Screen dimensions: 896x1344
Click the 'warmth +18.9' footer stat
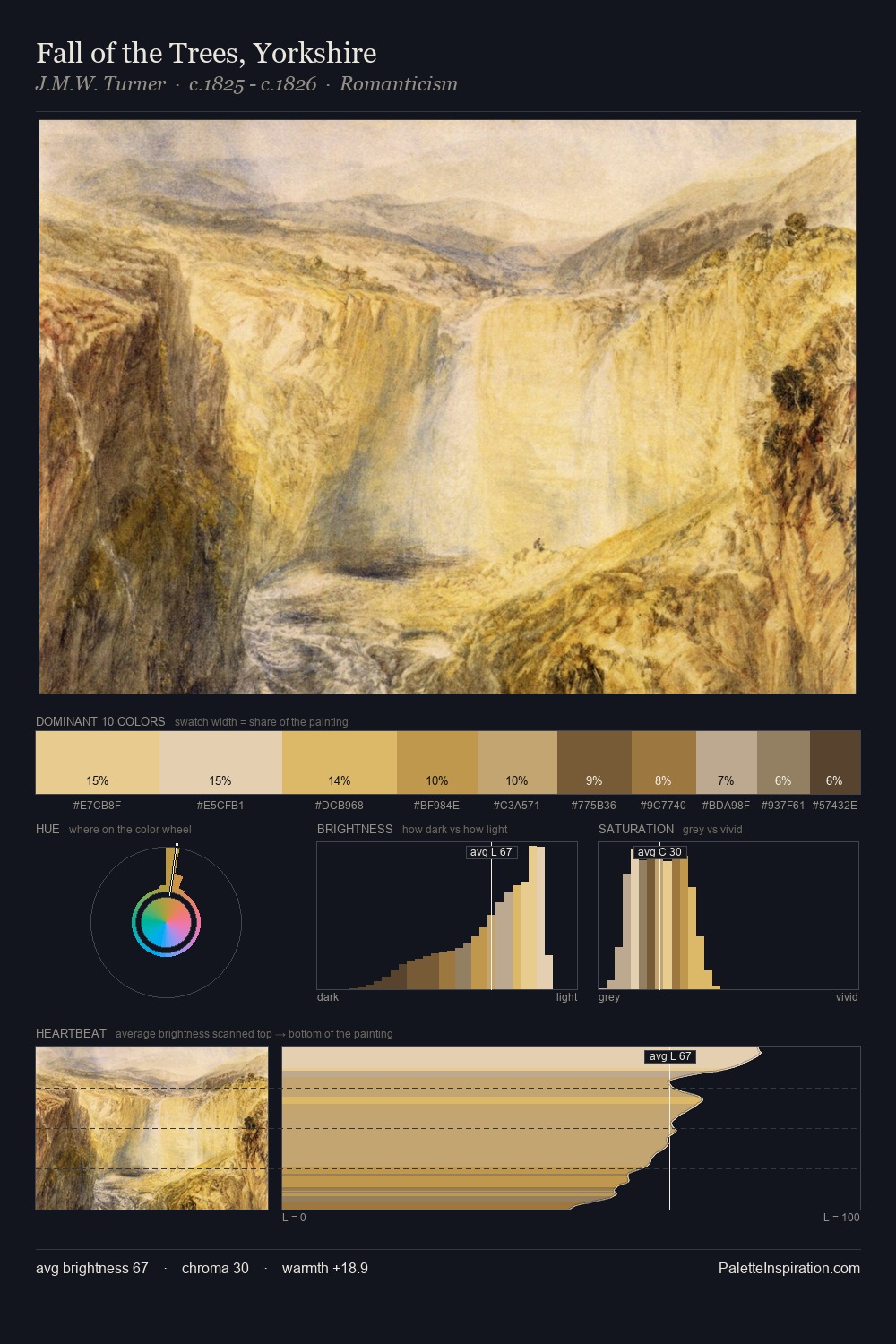click(325, 1268)
